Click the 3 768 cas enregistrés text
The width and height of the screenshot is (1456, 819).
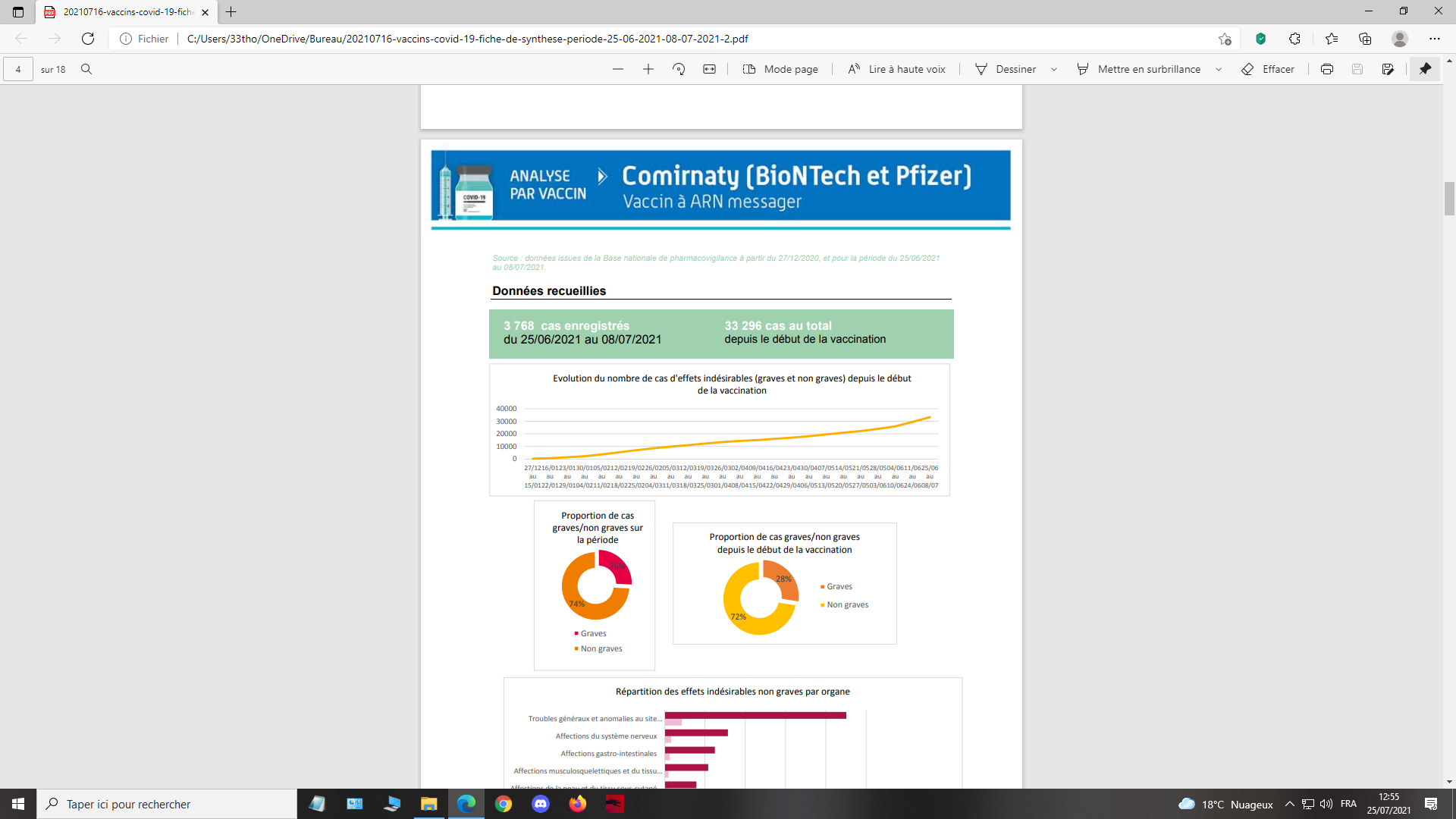click(566, 326)
